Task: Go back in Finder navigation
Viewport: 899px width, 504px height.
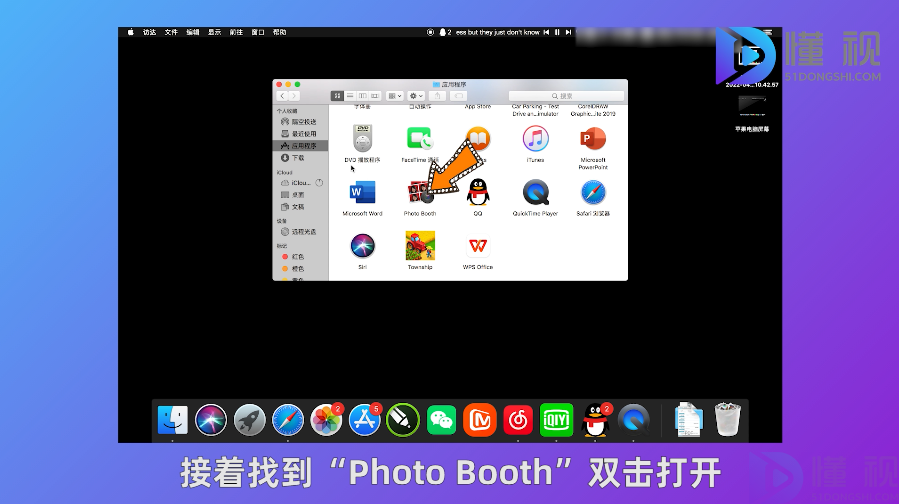Action: pos(282,96)
